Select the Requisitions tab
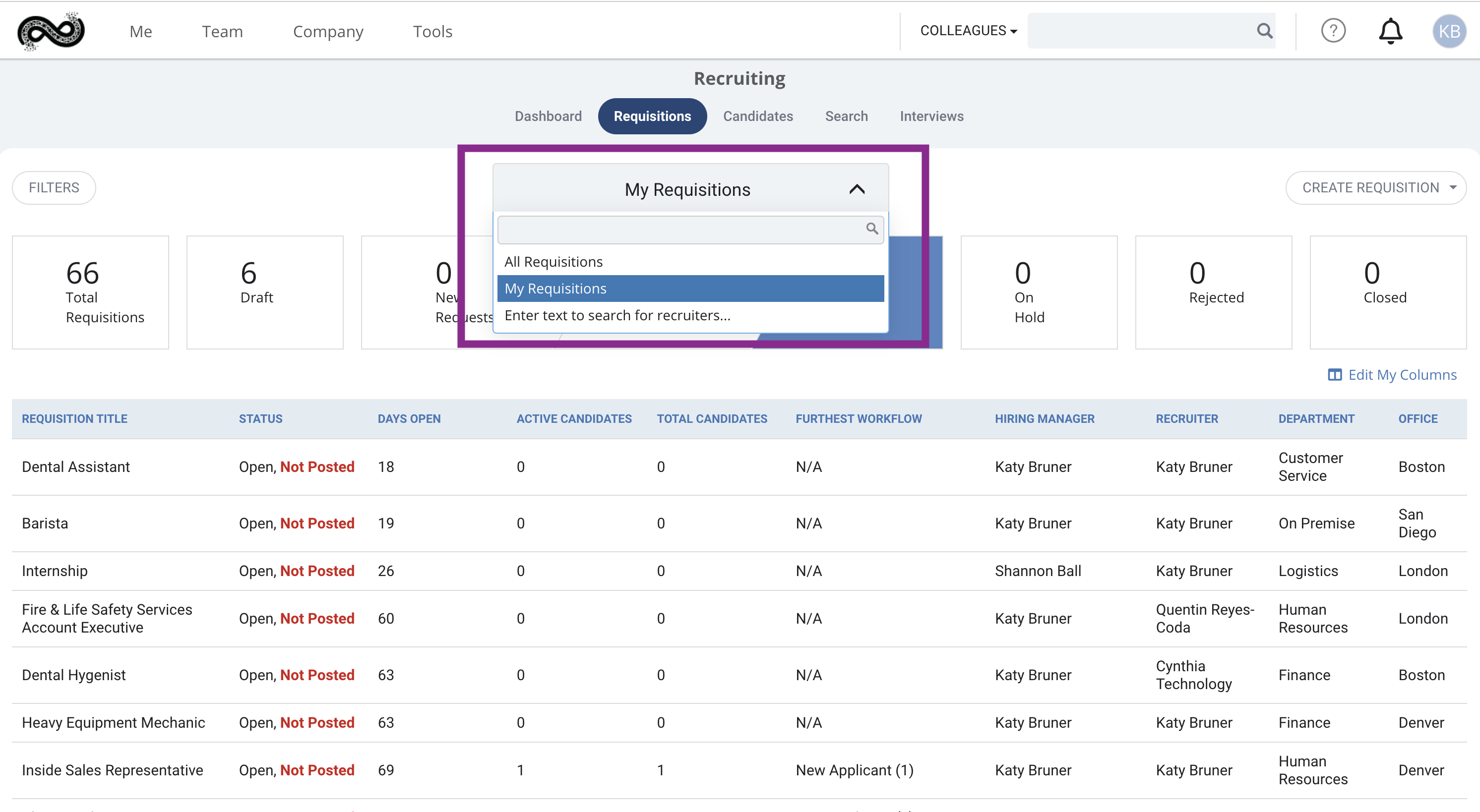Image resolution: width=1480 pixels, height=812 pixels. 652,116
